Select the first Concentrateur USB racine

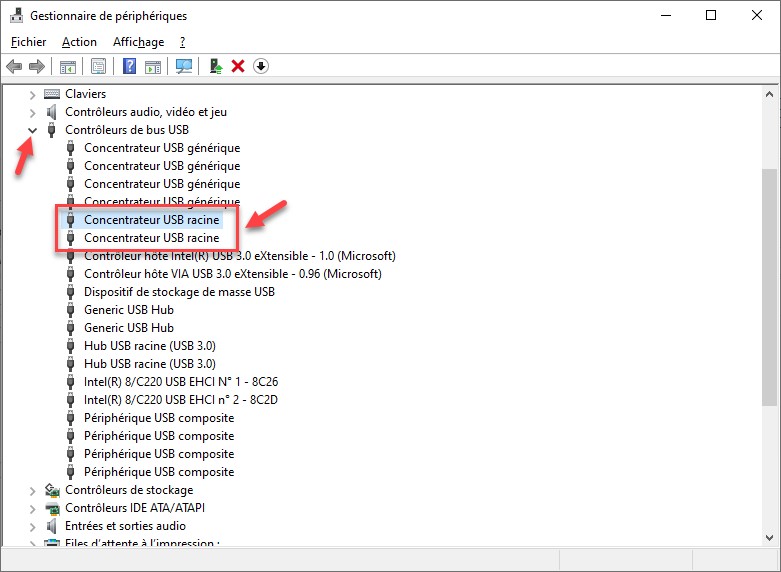tap(151, 220)
